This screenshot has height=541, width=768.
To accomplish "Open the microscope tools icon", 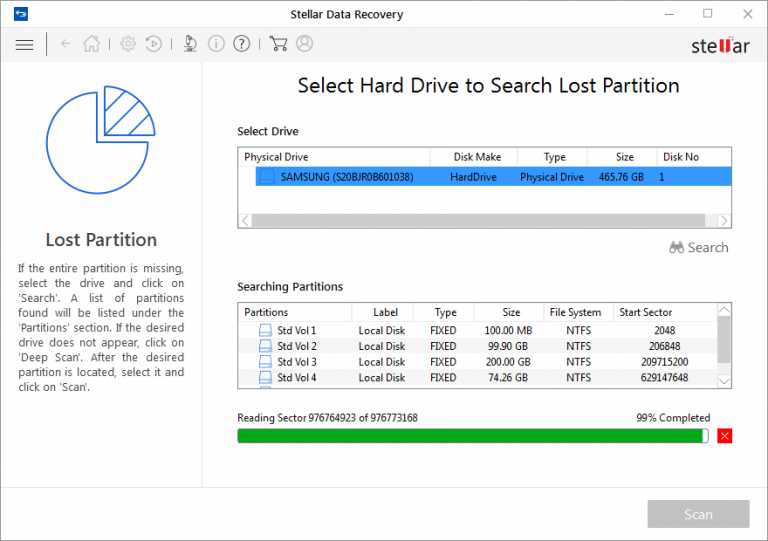I will 190,44.
